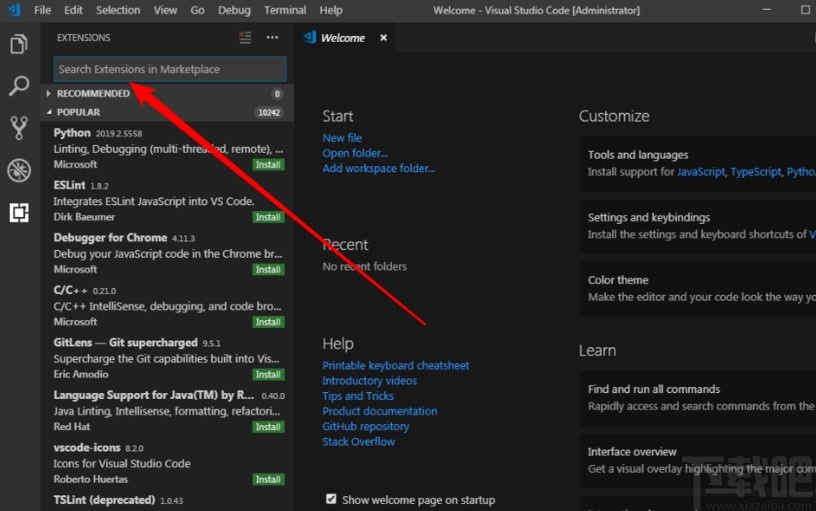This screenshot has width=816, height=511.
Task: Click the Tools and languages heading
Action: (638, 155)
